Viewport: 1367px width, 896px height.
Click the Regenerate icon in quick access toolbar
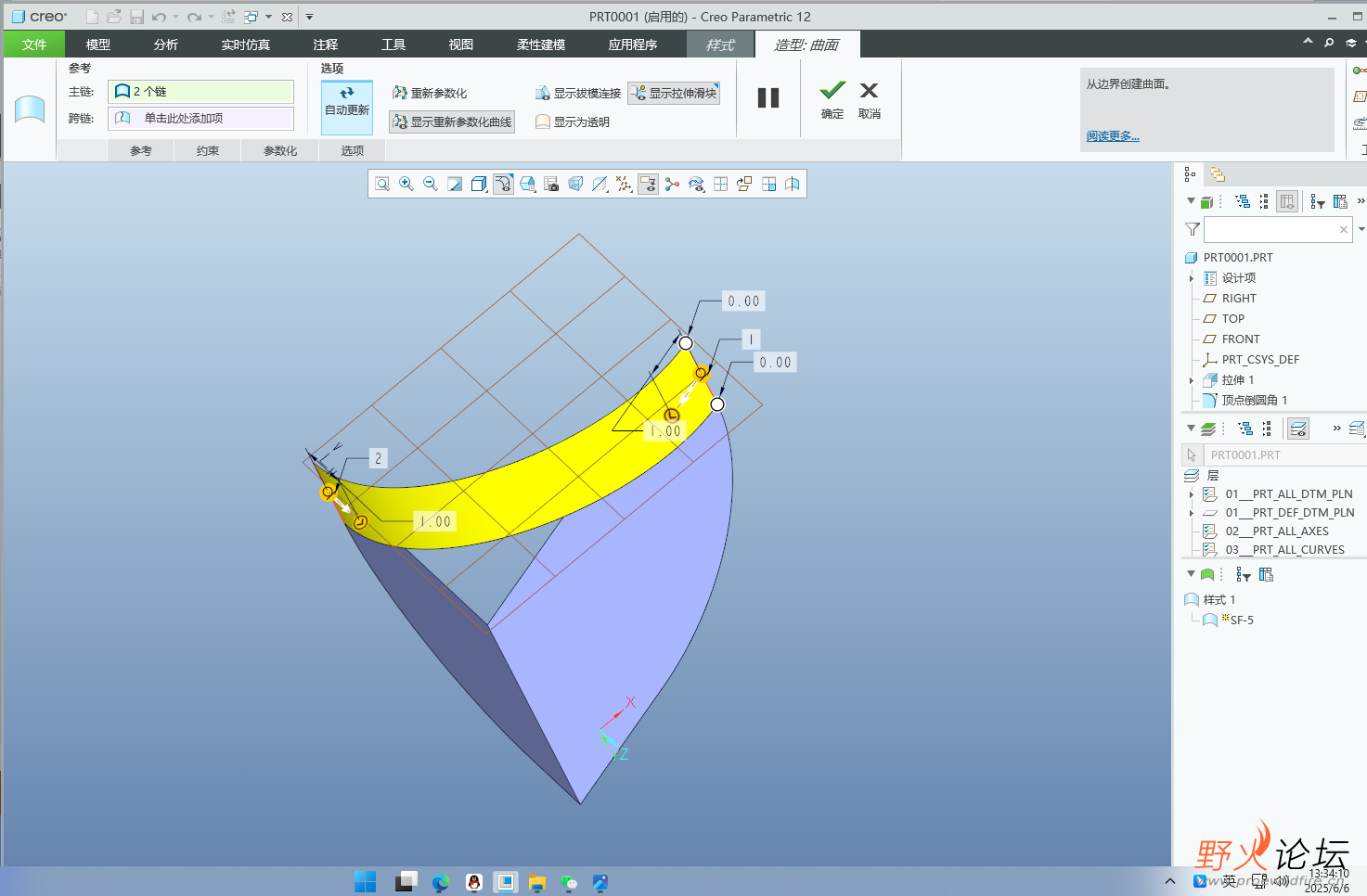228,17
